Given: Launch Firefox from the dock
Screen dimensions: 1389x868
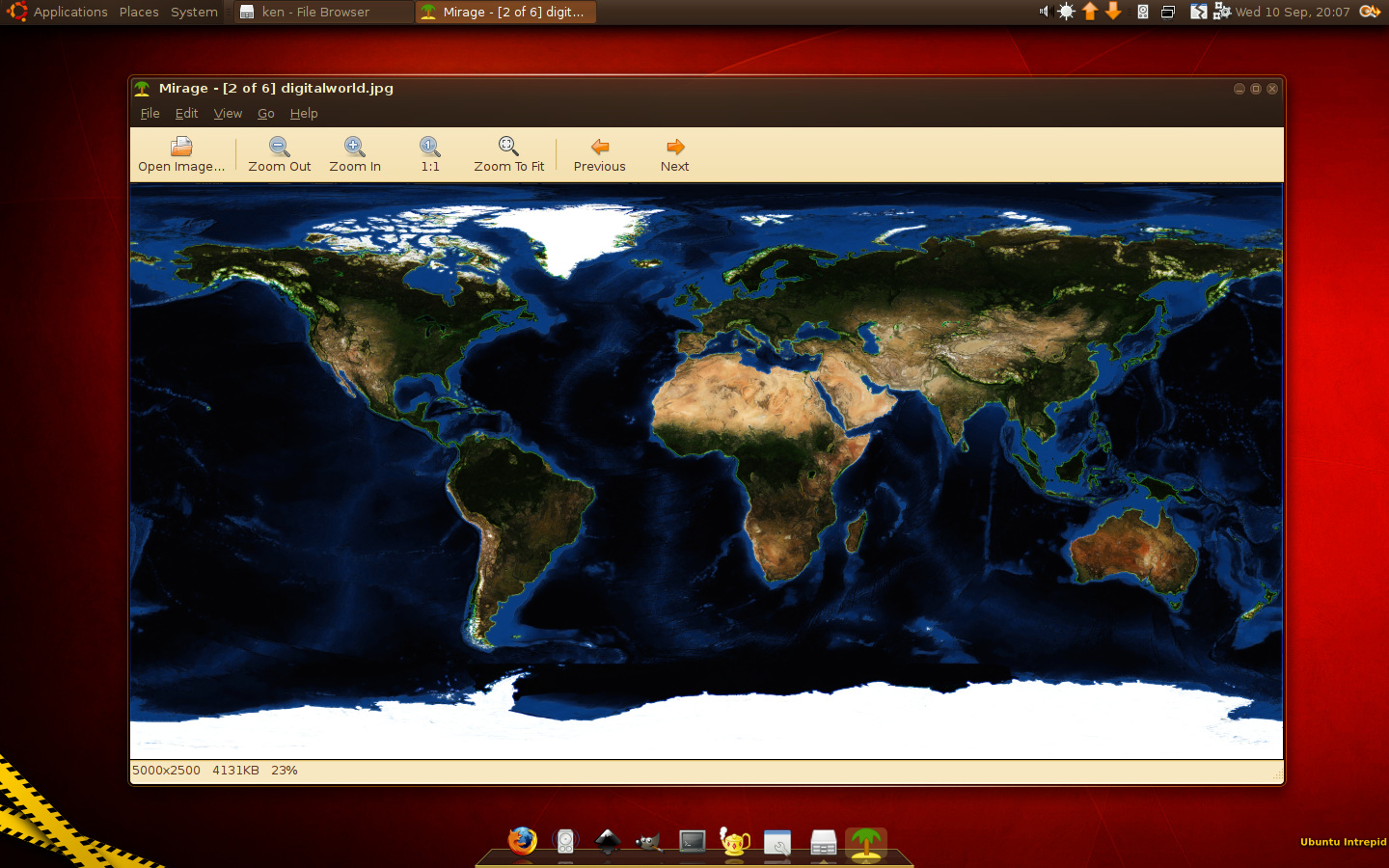Looking at the screenshot, I should (523, 841).
